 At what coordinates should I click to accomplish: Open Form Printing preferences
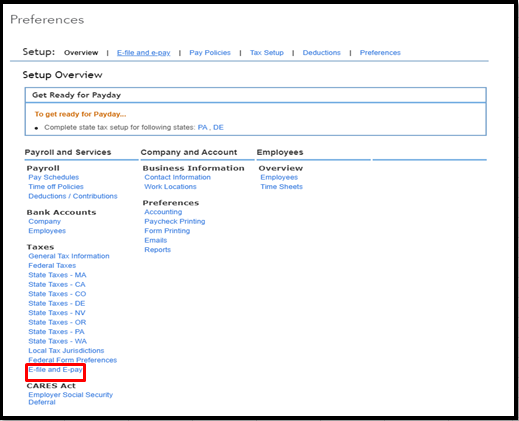(167, 231)
